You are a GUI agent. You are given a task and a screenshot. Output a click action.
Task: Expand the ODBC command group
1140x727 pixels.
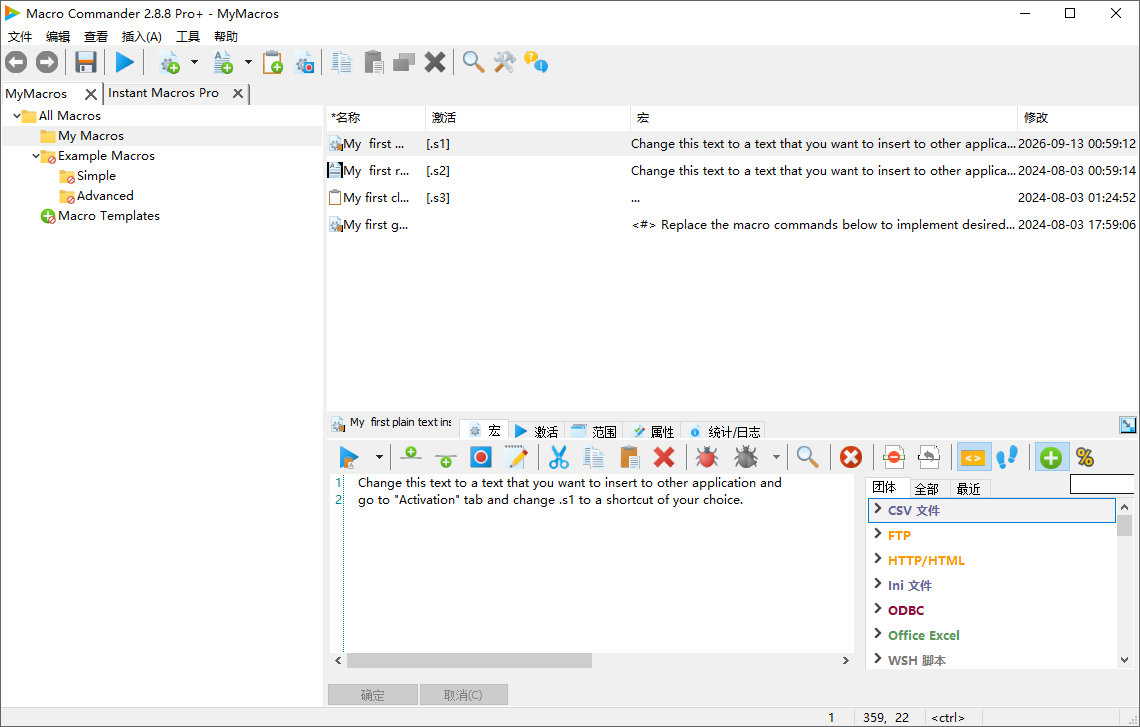(x=878, y=609)
